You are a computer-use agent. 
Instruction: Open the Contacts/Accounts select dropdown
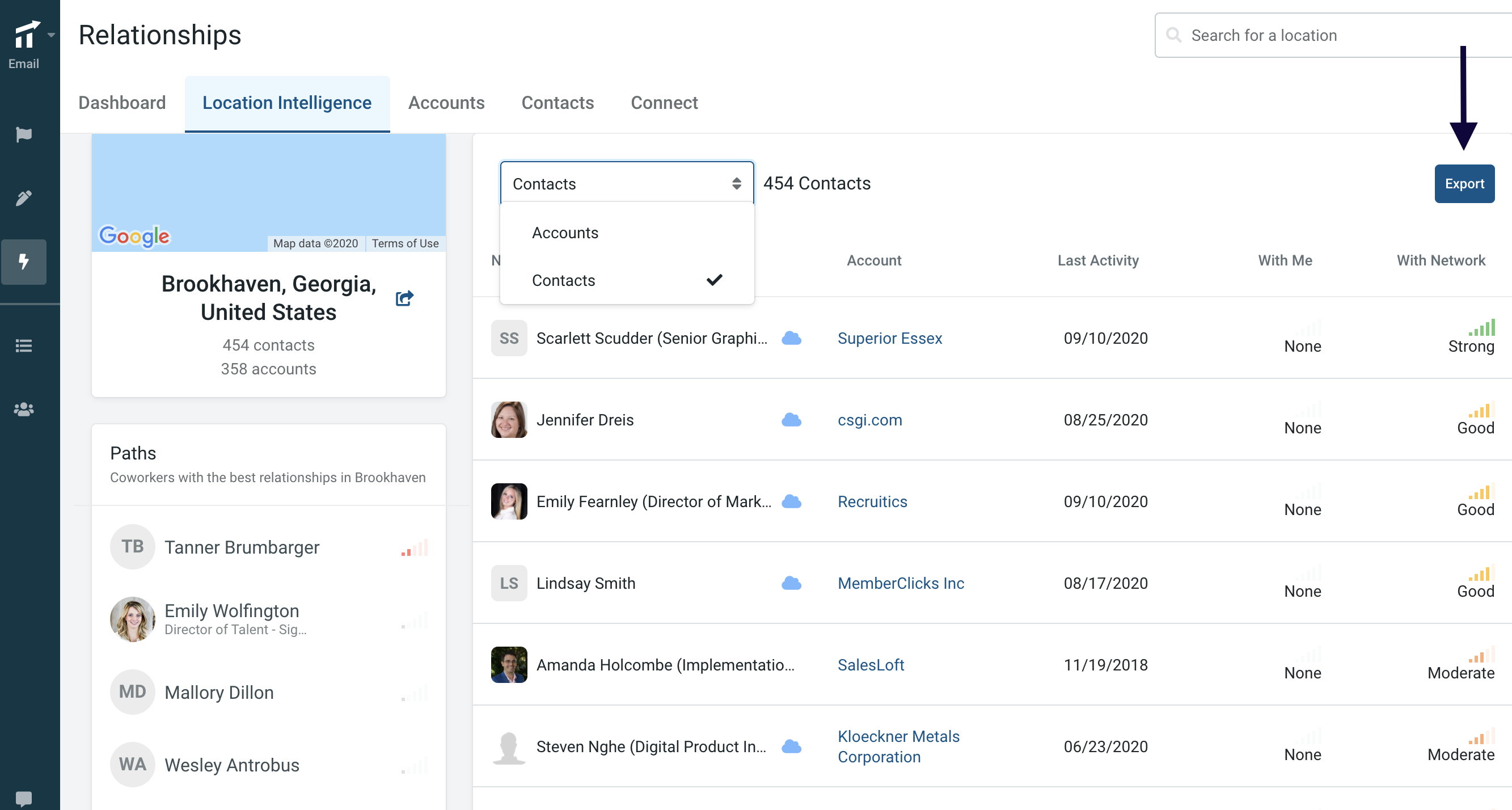[x=627, y=184]
